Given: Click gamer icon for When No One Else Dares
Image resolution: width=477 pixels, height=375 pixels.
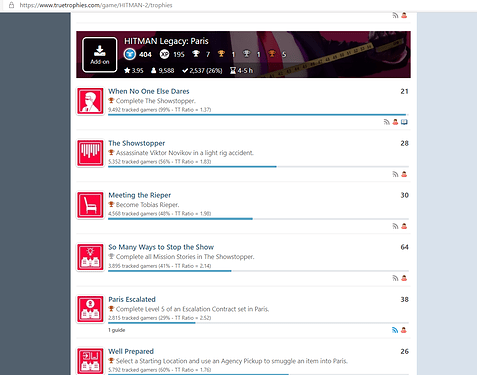Looking at the screenshot, I should point(395,122).
